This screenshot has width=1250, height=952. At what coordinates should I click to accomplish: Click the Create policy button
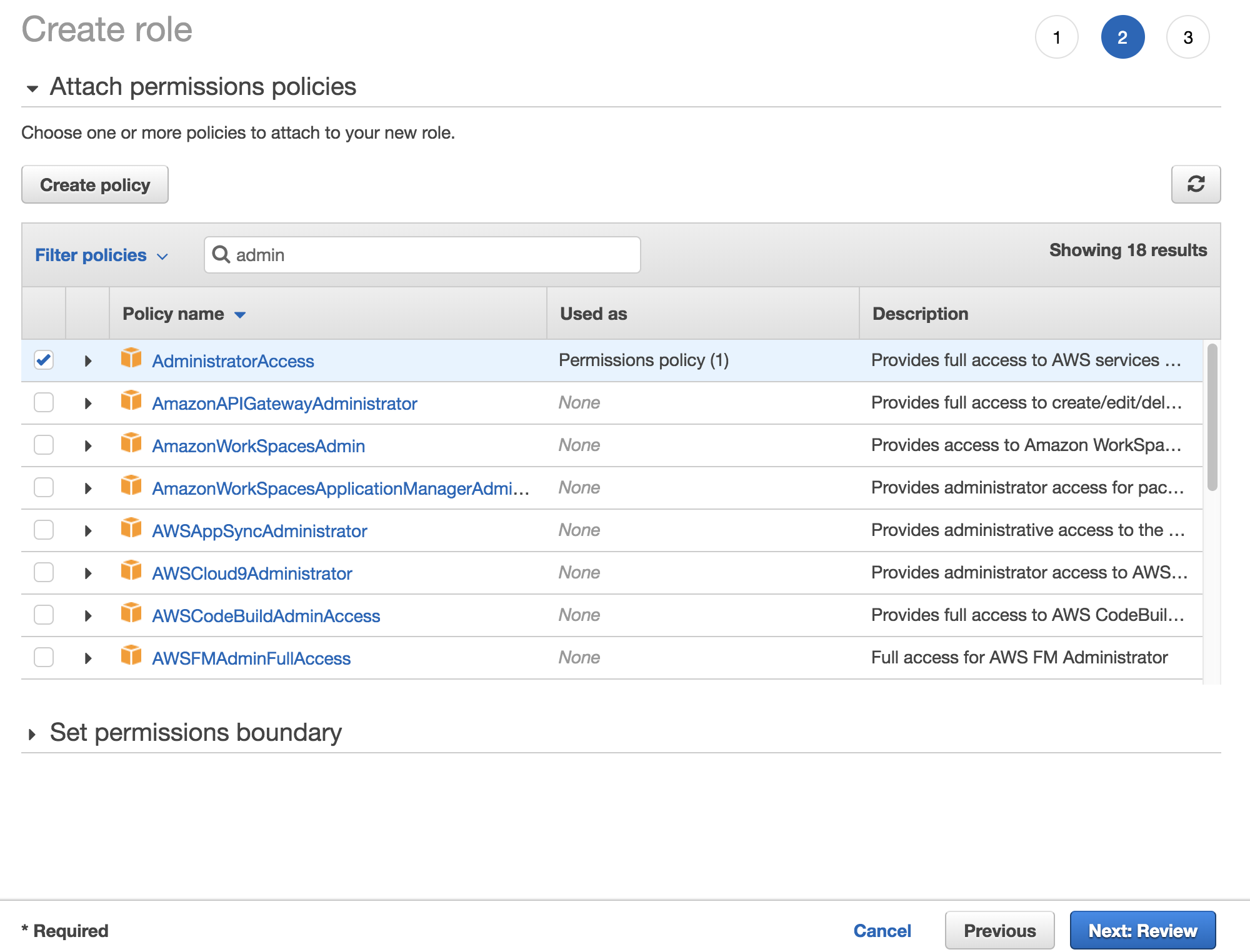(x=94, y=184)
